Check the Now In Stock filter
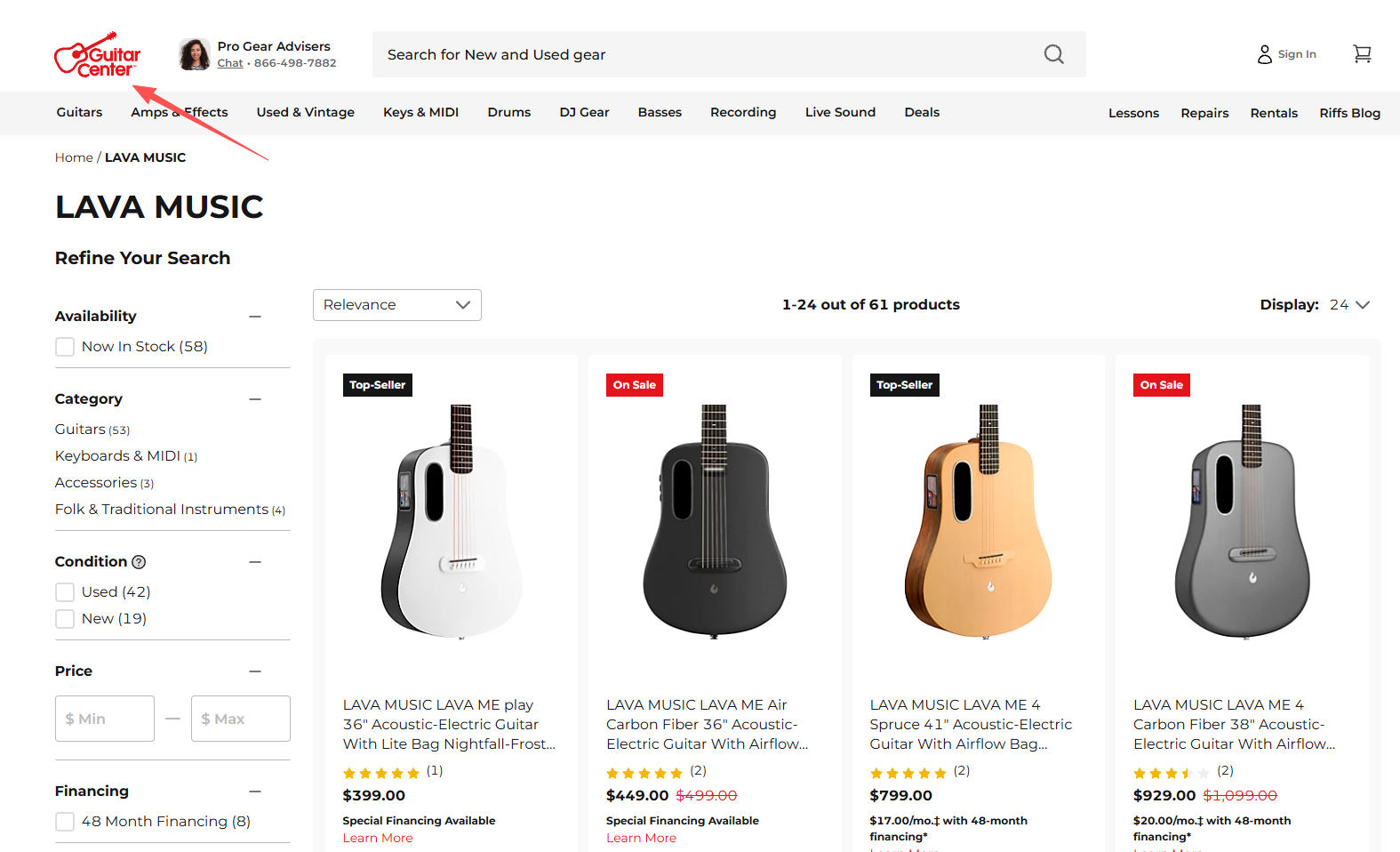The height and width of the screenshot is (852, 1400). 65,347
